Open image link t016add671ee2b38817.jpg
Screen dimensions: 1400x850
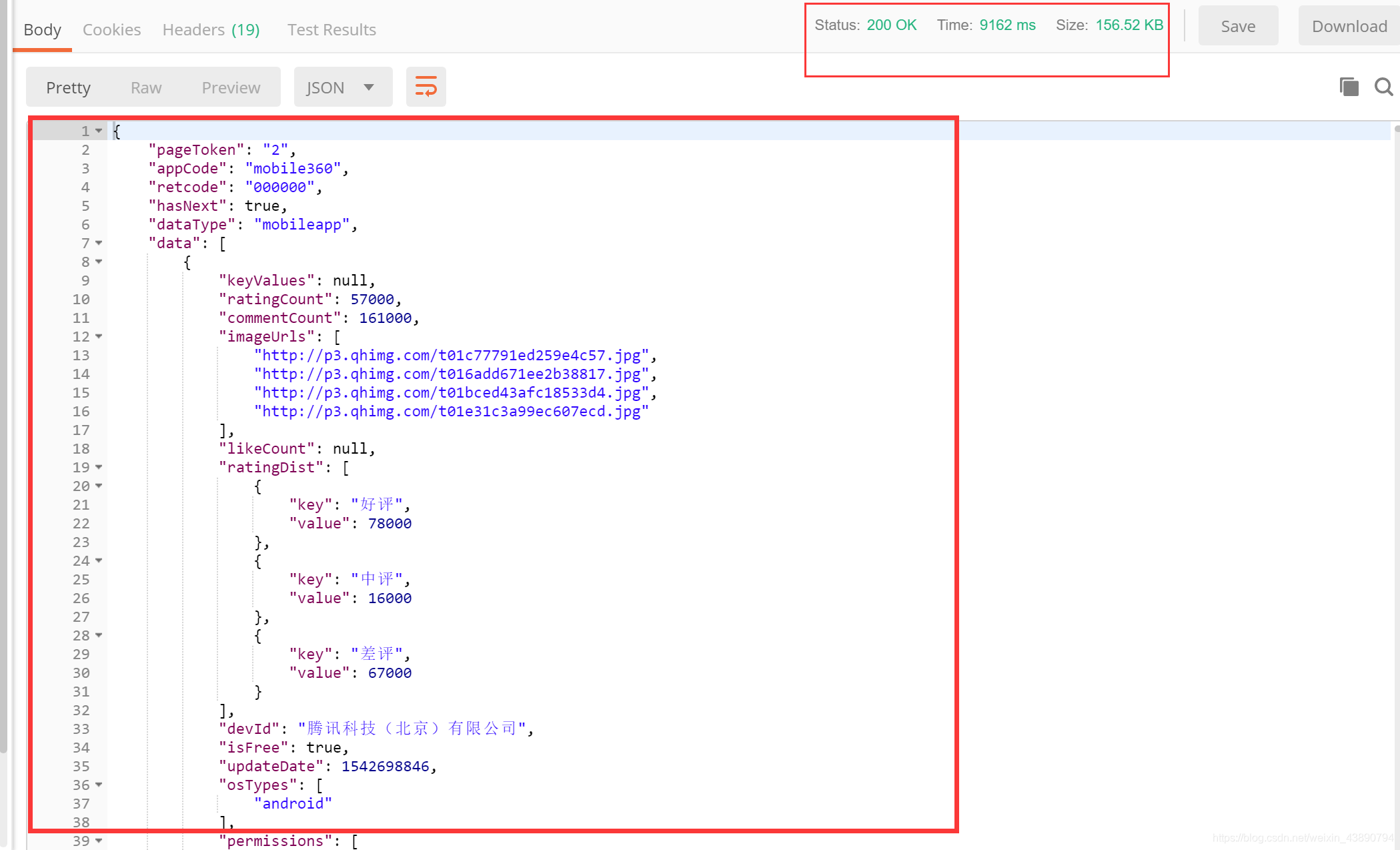pyautogui.click(x=452, y=374)
